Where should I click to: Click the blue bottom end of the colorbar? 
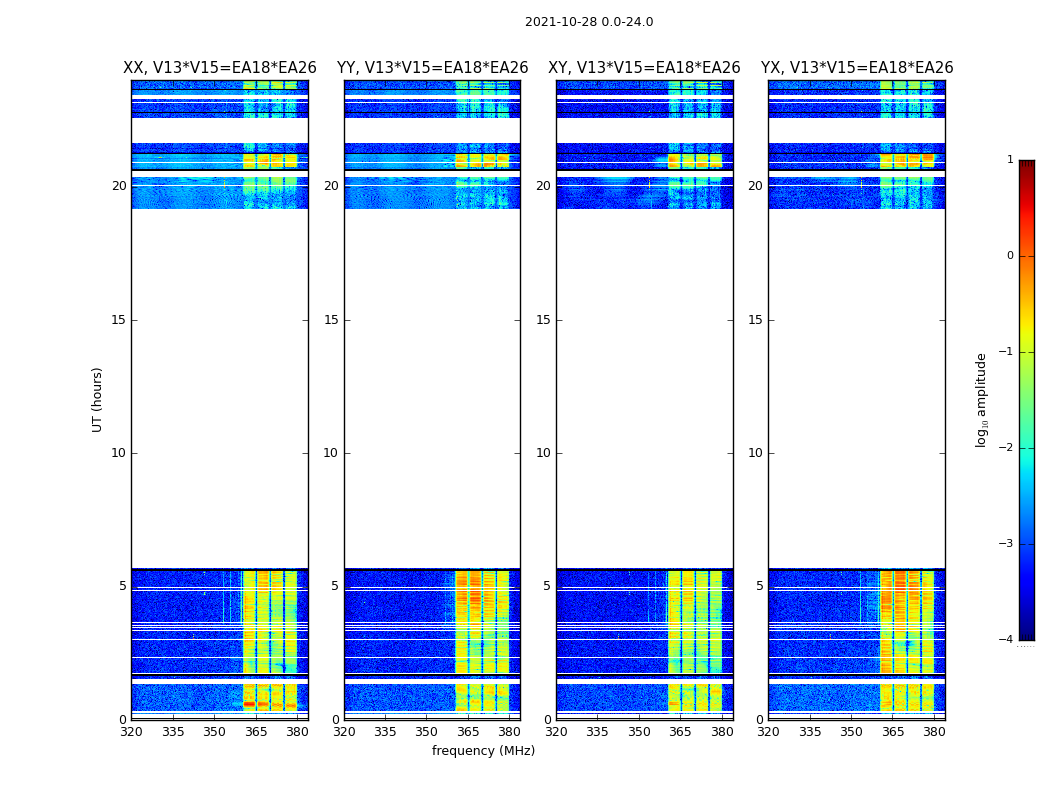point(1027,634)
